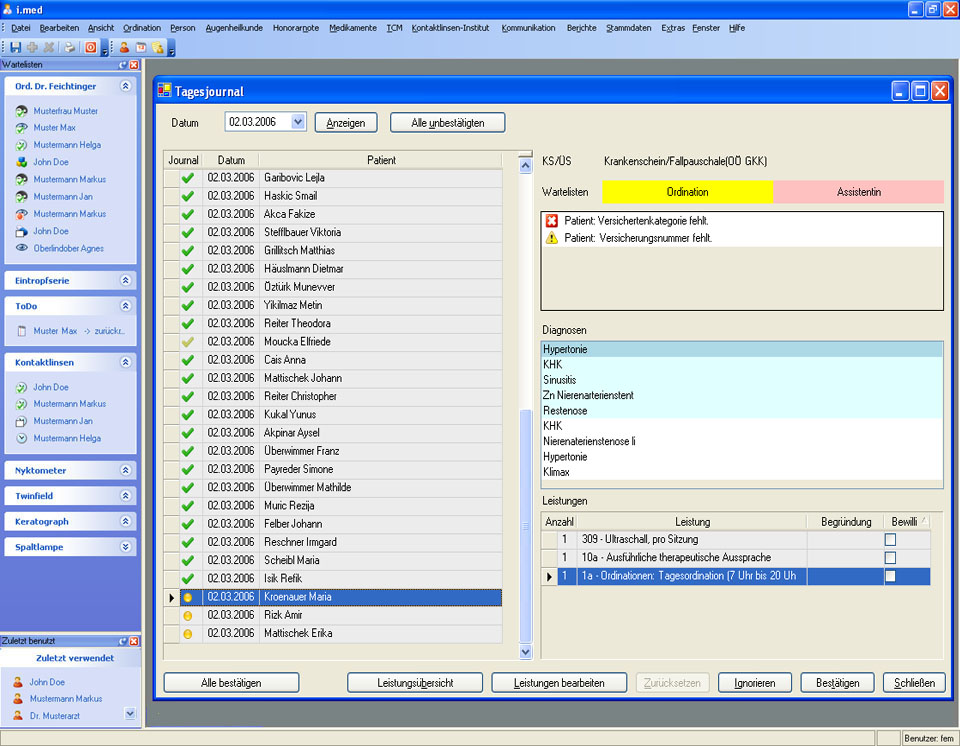Click the person icon in the toolbar
The width and height of the screenshot is (960, 746).
pyautogui.click(x=125, y=47)
